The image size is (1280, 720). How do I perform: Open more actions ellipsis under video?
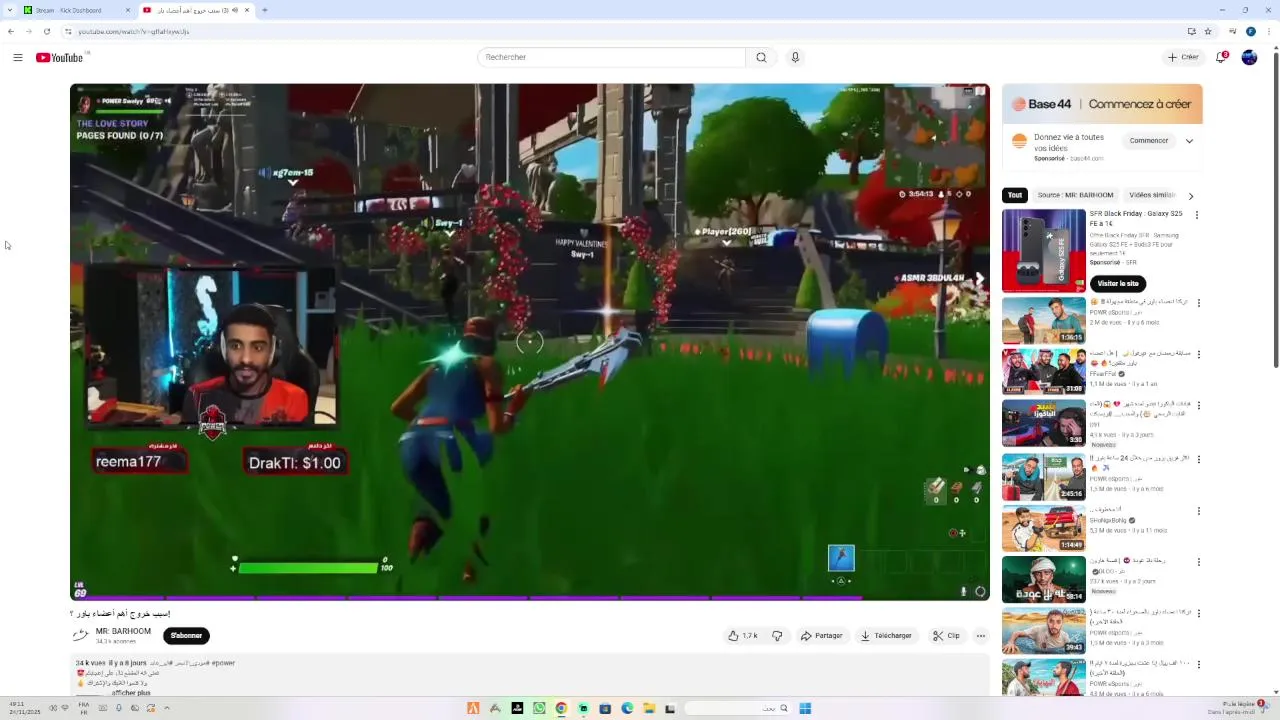pos(981,635)
